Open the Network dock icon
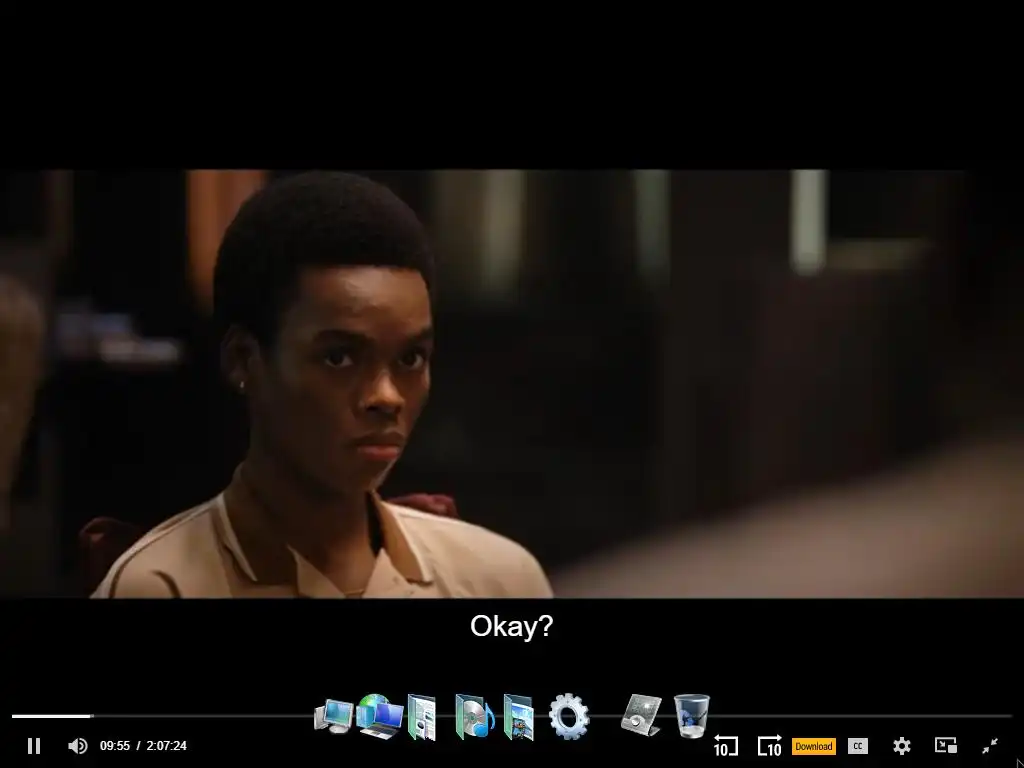 pos(379,716)
